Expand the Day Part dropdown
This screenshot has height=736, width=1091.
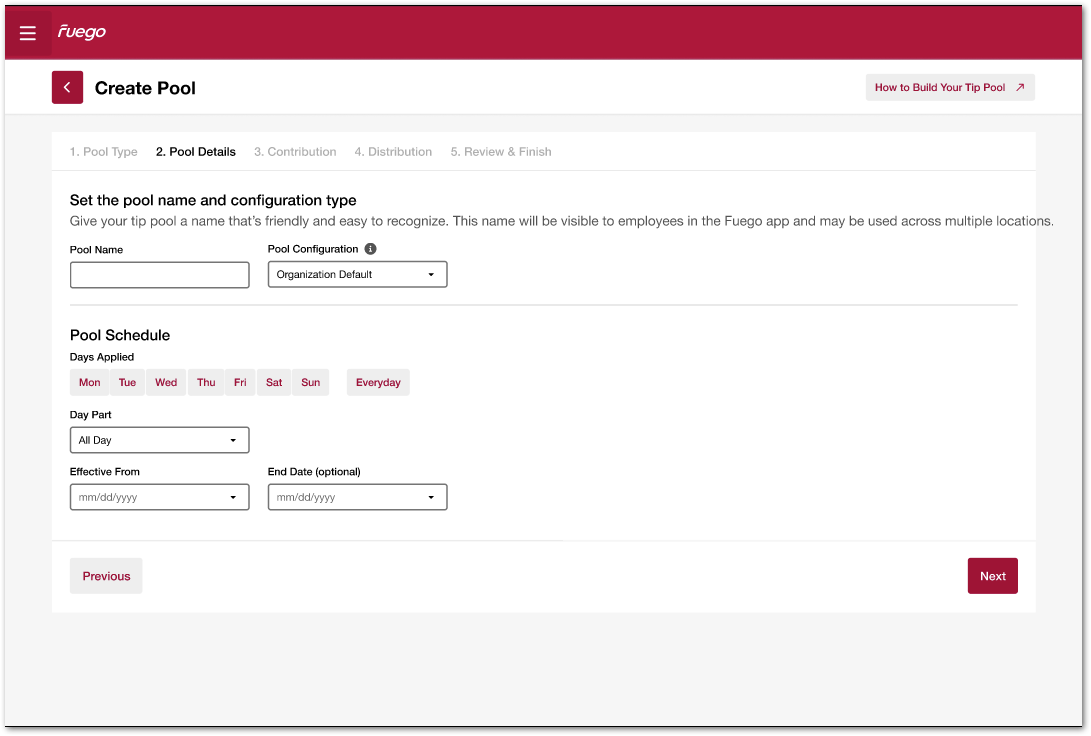pos(159,440)
